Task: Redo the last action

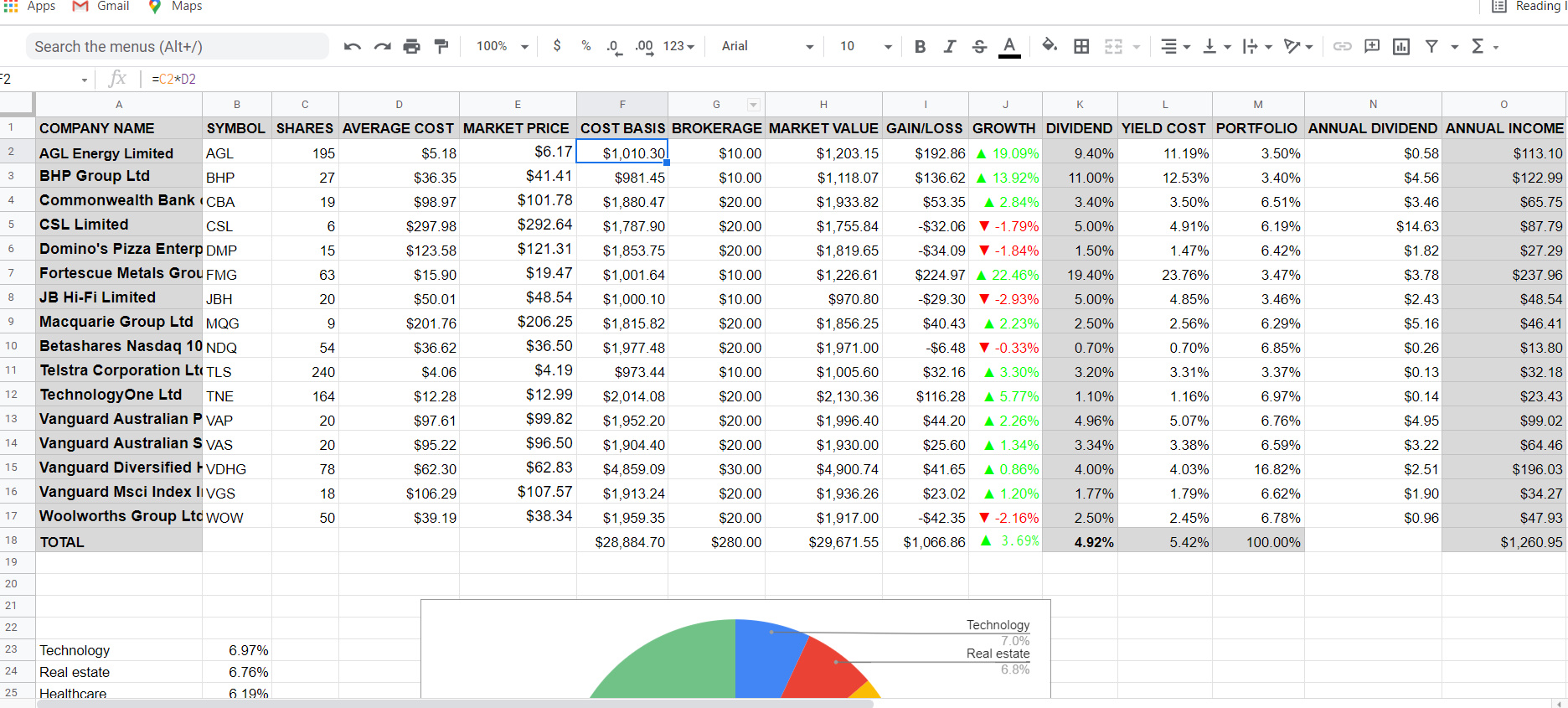Action: coord(382,47)
